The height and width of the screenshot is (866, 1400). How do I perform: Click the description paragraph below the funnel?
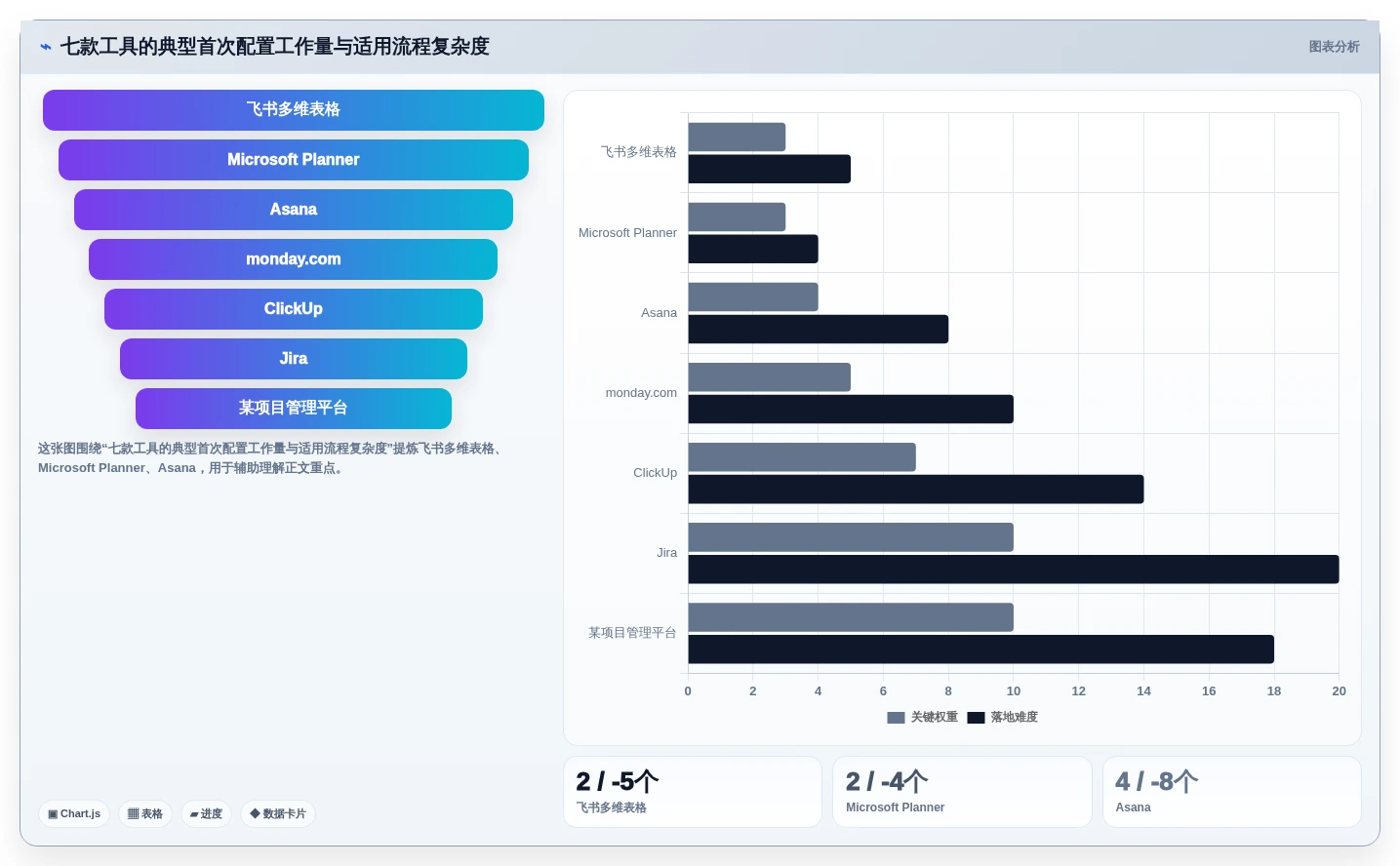coord(273,458)
